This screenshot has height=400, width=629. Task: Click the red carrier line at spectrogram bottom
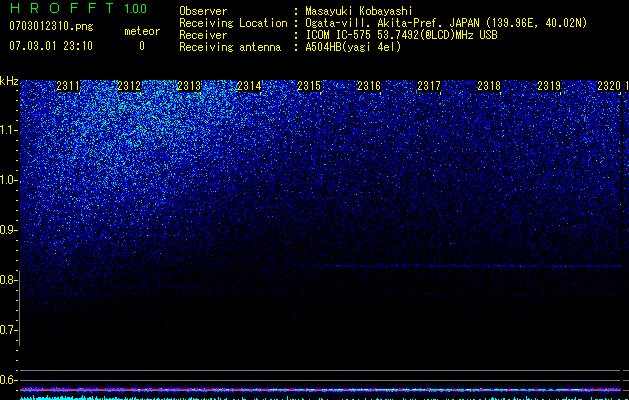[x=320, y=390]
